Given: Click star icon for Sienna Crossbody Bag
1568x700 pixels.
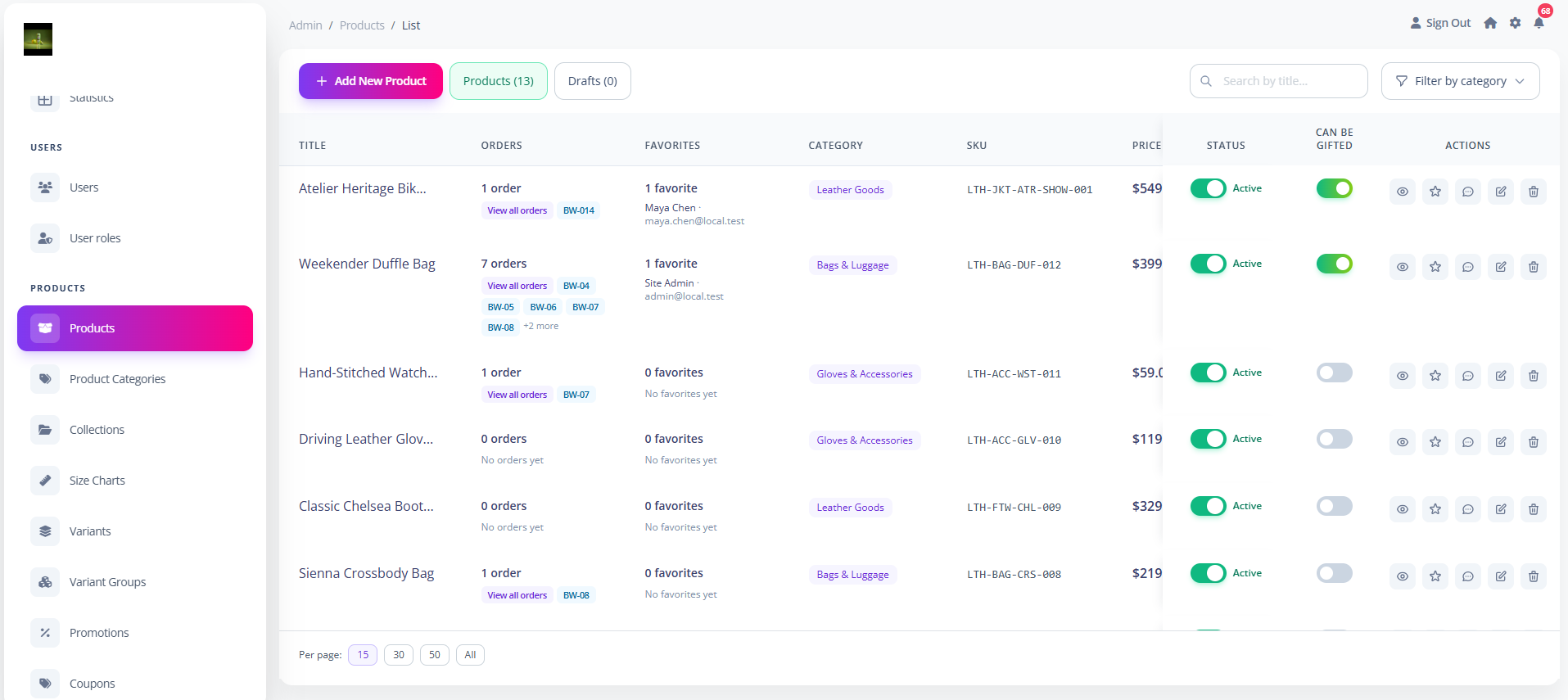Looking at the screenshot, I should 1435,576.
